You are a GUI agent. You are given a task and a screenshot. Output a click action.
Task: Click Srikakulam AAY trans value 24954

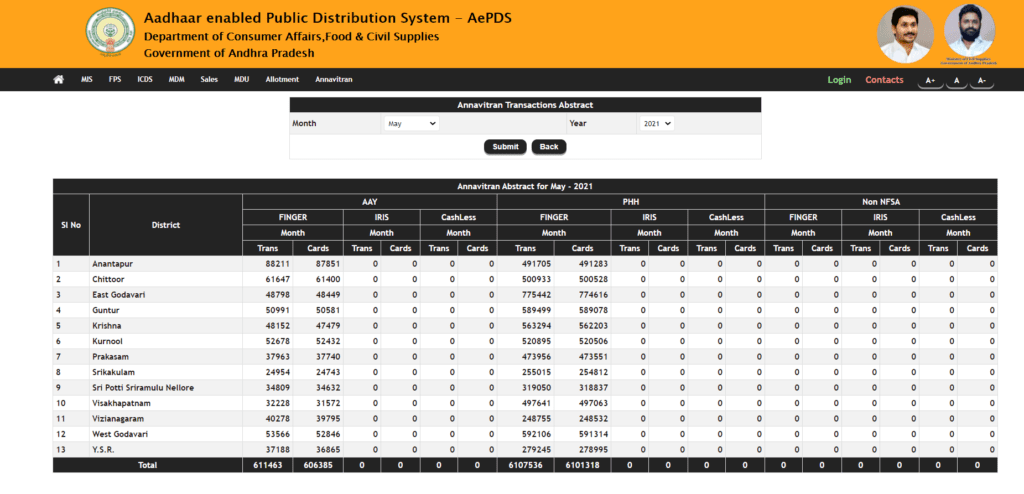click(x=278, y=372)
